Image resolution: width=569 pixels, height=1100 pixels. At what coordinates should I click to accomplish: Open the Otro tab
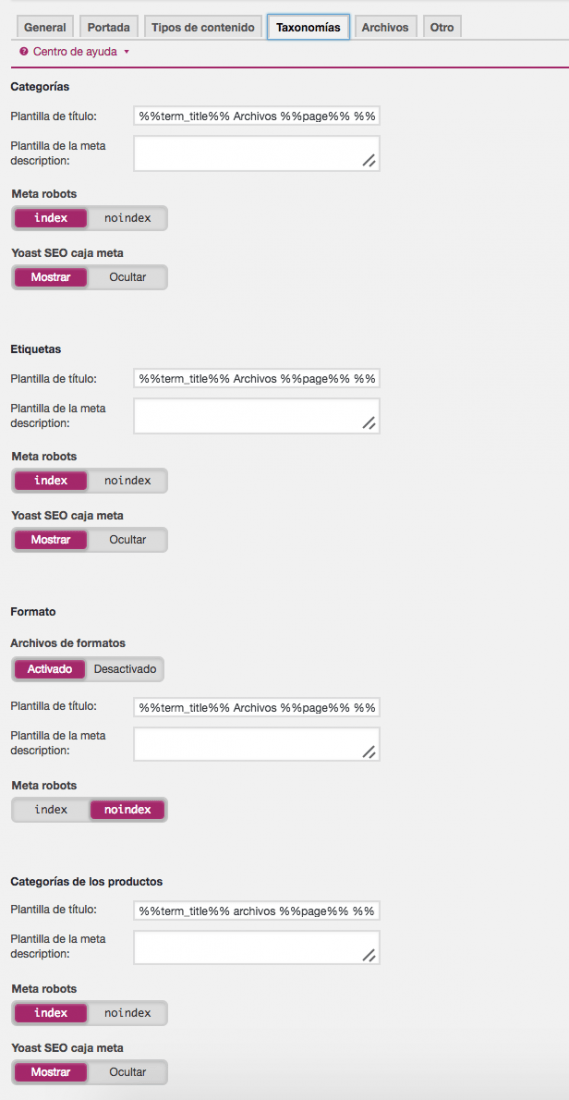(442, 28)
